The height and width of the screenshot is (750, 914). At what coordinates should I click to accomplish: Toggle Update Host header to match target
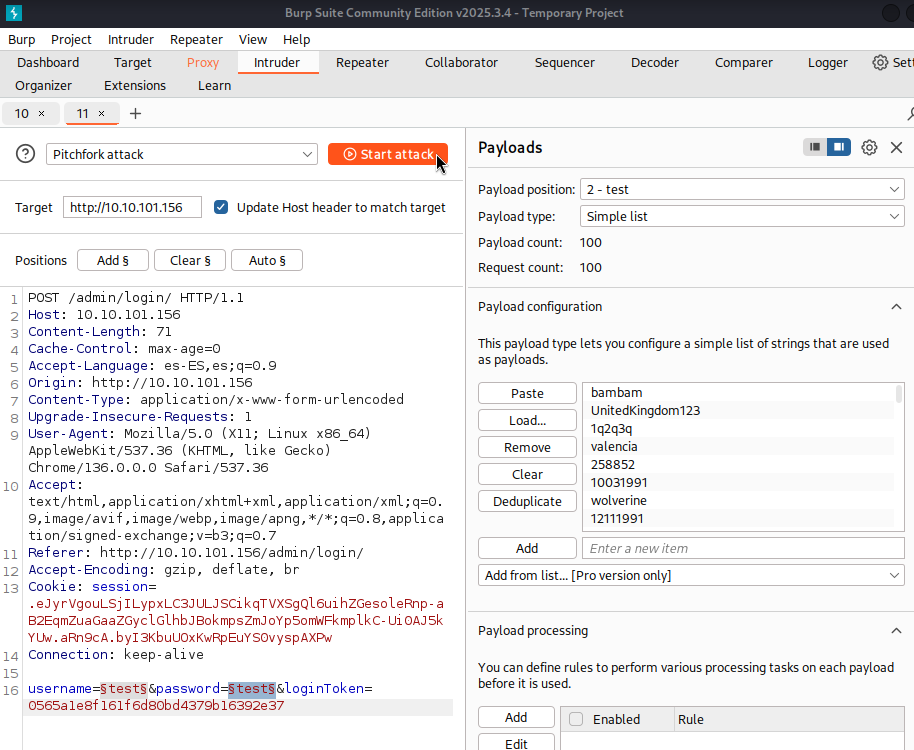point(221,207)
